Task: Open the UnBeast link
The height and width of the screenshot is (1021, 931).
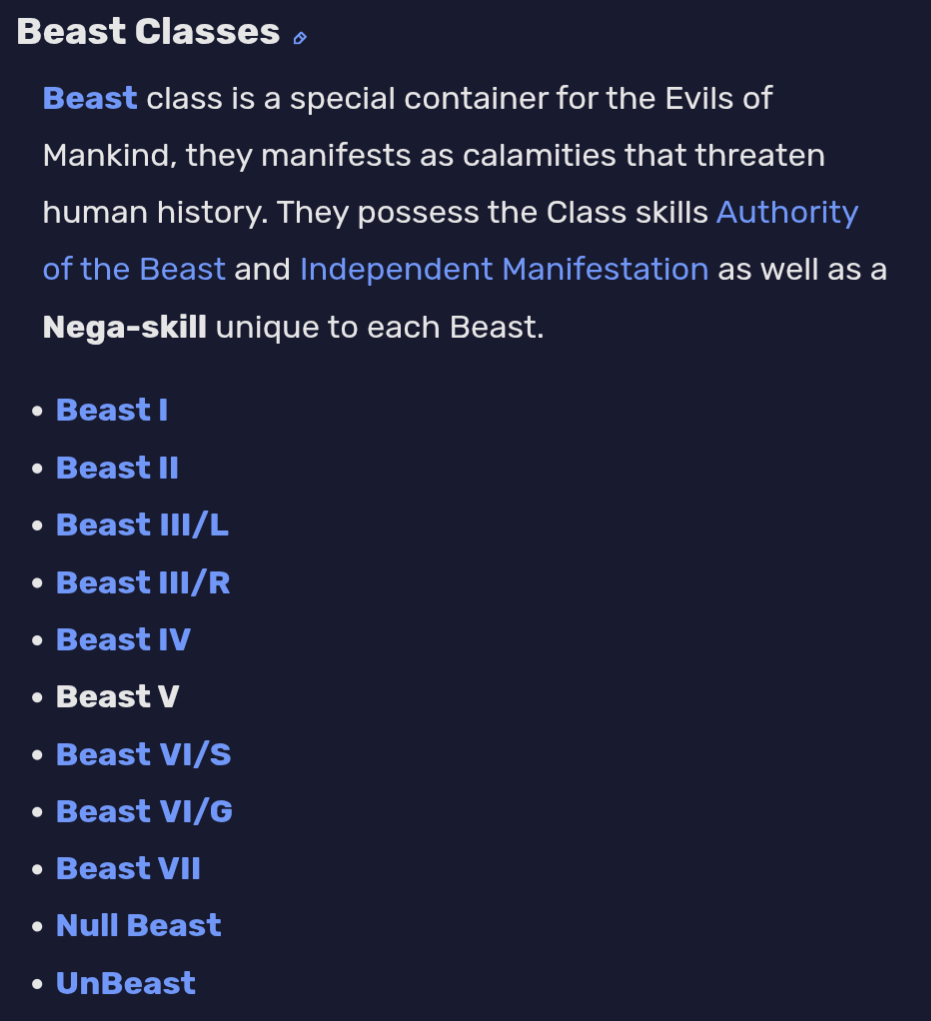Action: pyautogui.click(x=126, y=983)
